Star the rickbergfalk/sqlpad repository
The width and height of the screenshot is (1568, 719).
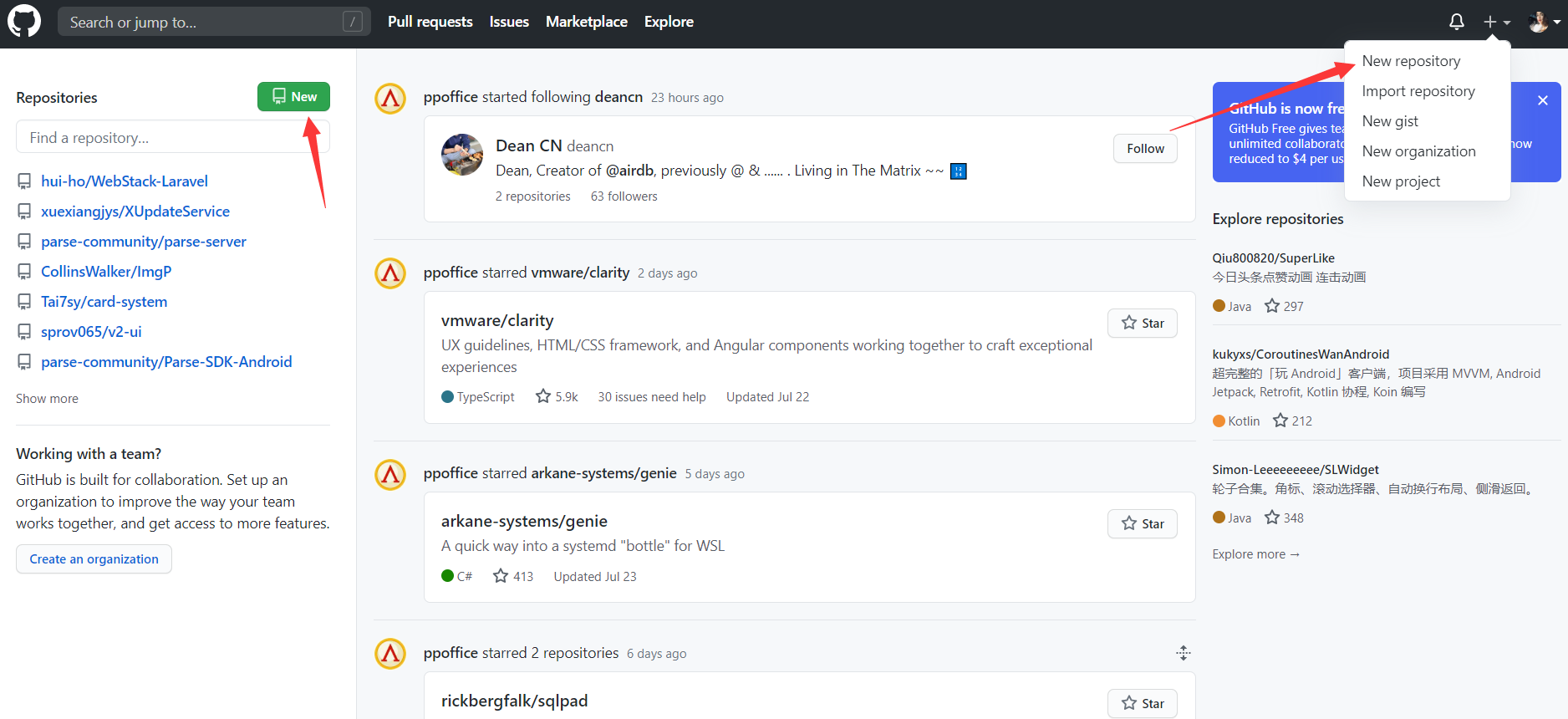(x=1143, y=704)
